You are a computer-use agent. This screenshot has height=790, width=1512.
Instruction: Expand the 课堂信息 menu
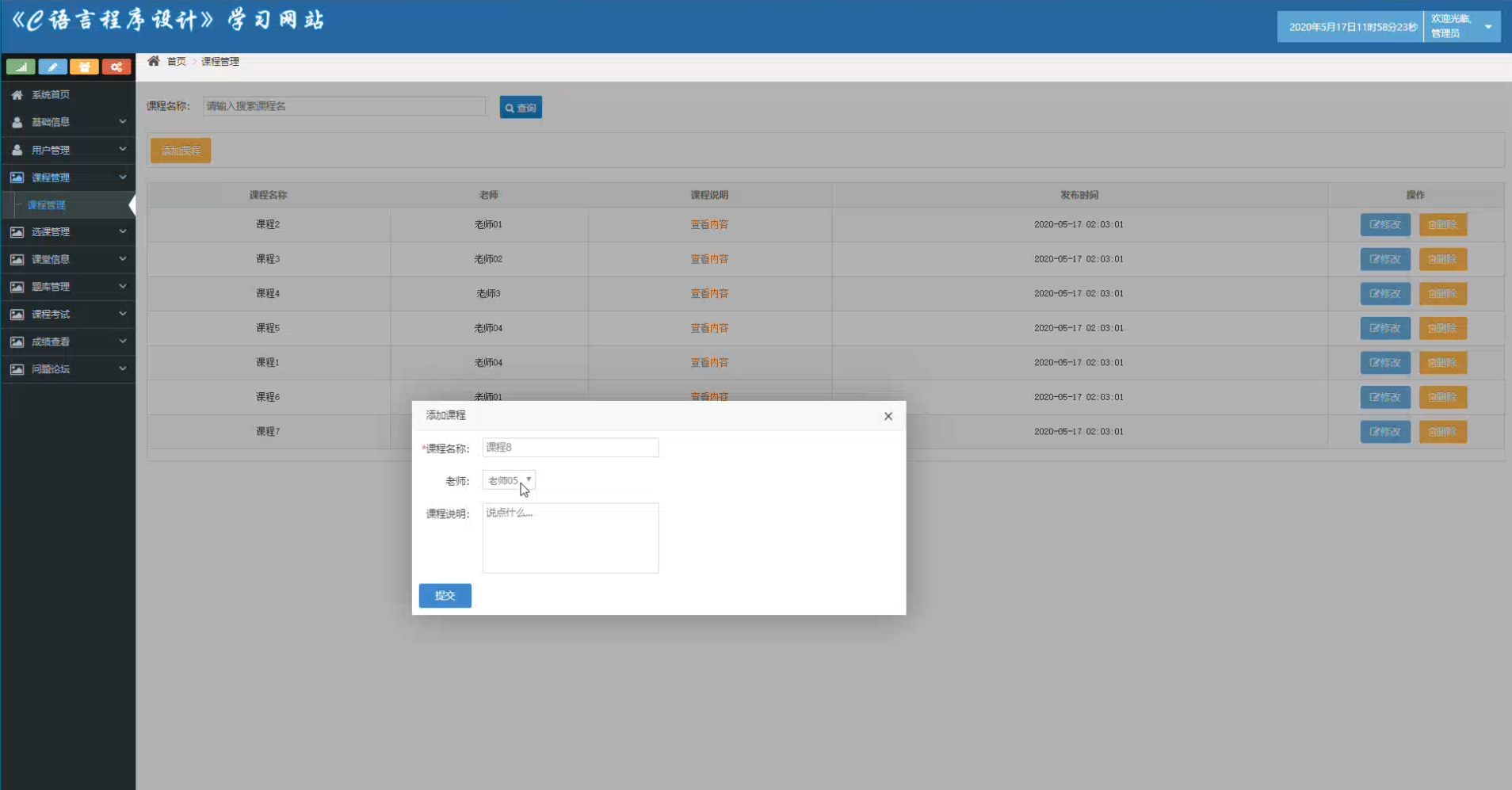point(68,259)
